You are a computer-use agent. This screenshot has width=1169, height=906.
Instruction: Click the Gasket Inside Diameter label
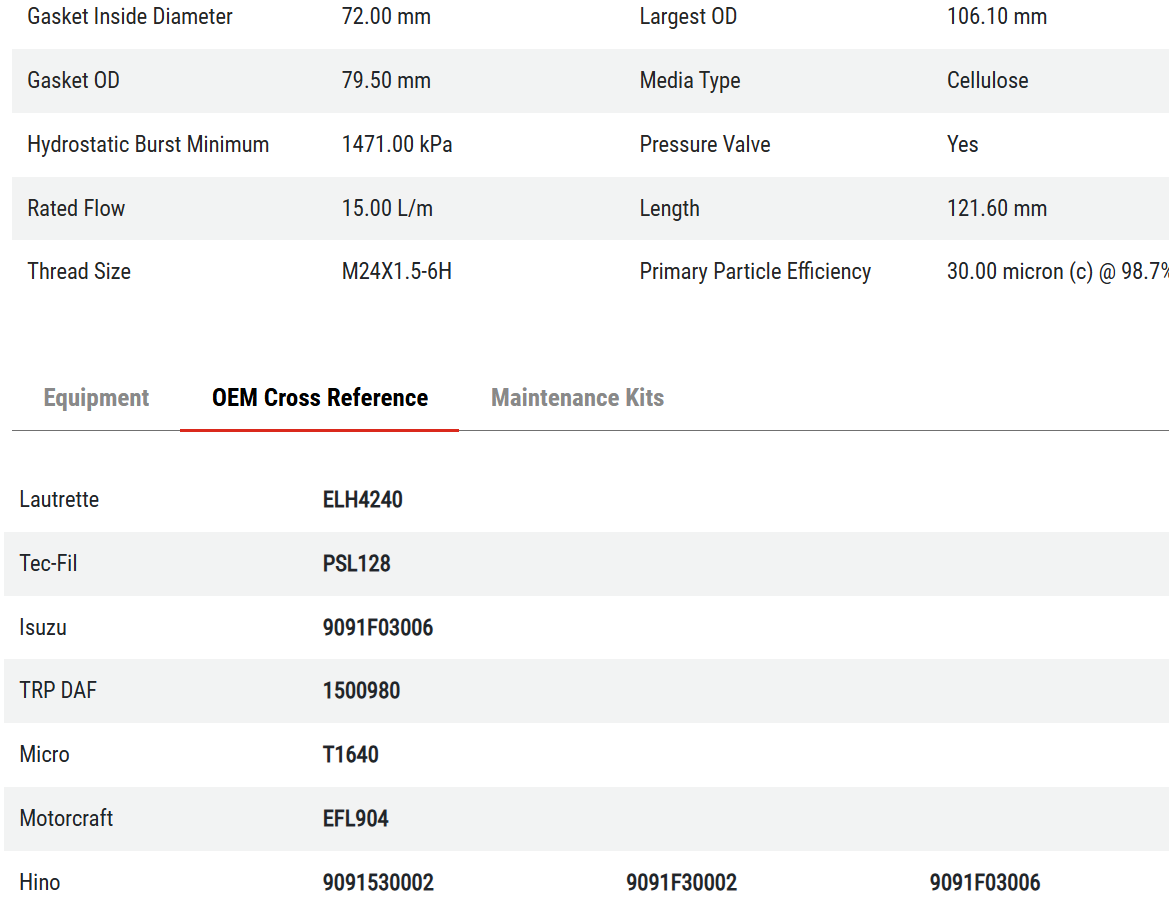[130, 16]
